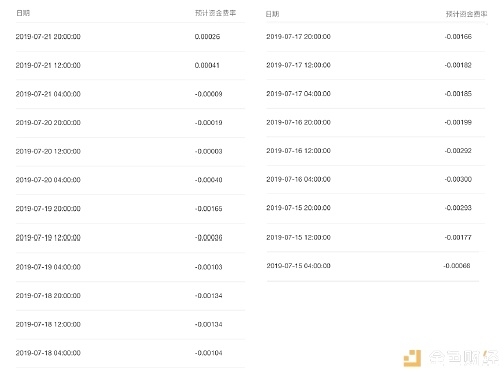Select the date 2019-07-21 04:00:00

(x=48, y=94)
